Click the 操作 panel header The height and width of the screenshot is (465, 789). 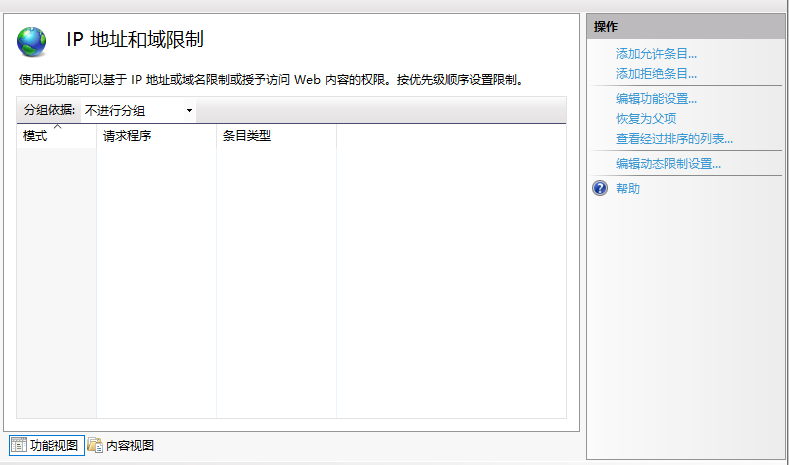pos(685,27)
